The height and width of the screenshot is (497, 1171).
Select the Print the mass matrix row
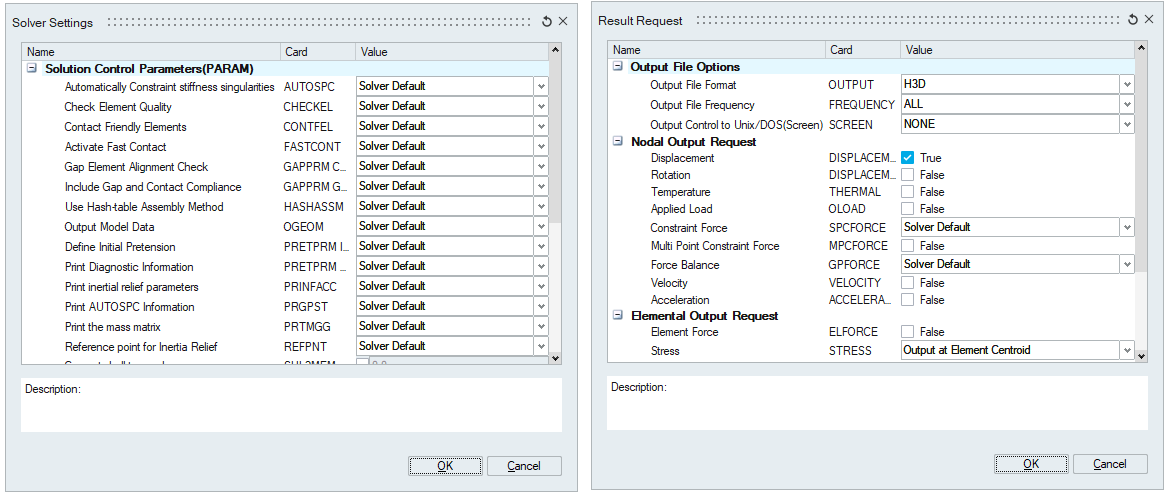[113, 327]
